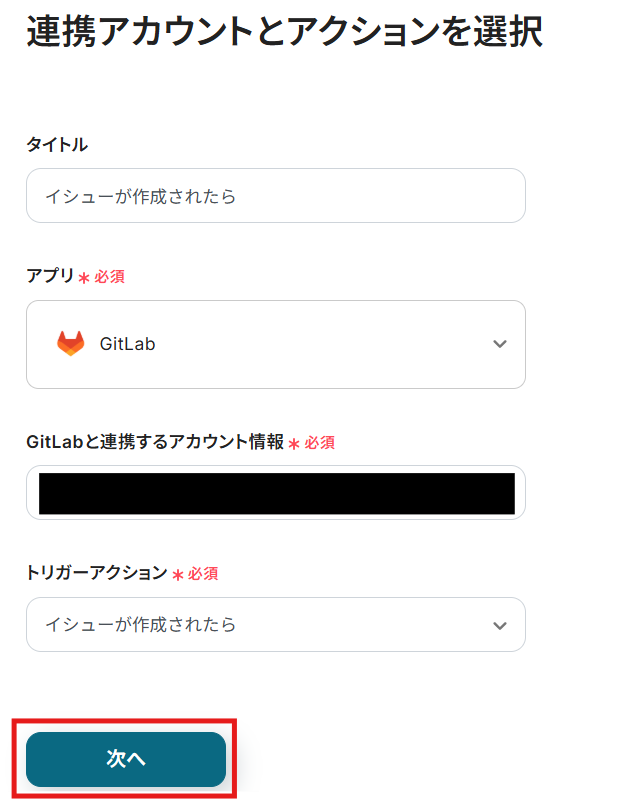Select the GitLab account information field
This screenshot has width=636, height=799.
[x=276, y=493]
